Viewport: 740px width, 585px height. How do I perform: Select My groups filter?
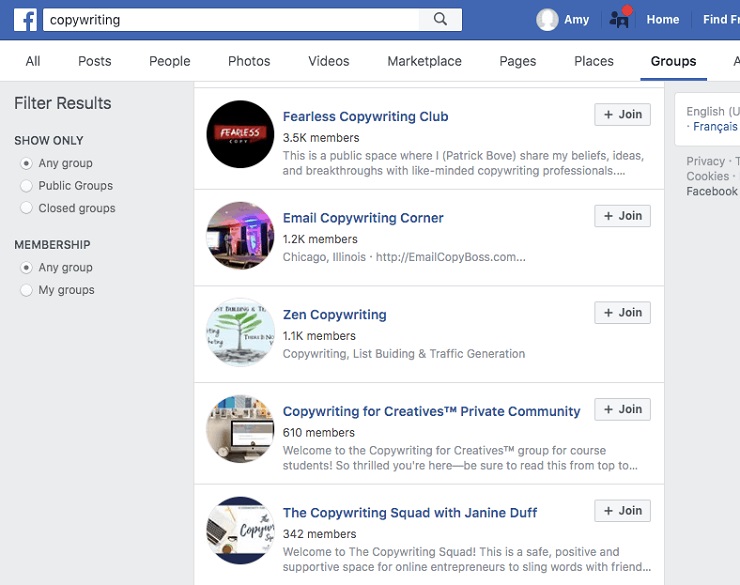[26, 290]
